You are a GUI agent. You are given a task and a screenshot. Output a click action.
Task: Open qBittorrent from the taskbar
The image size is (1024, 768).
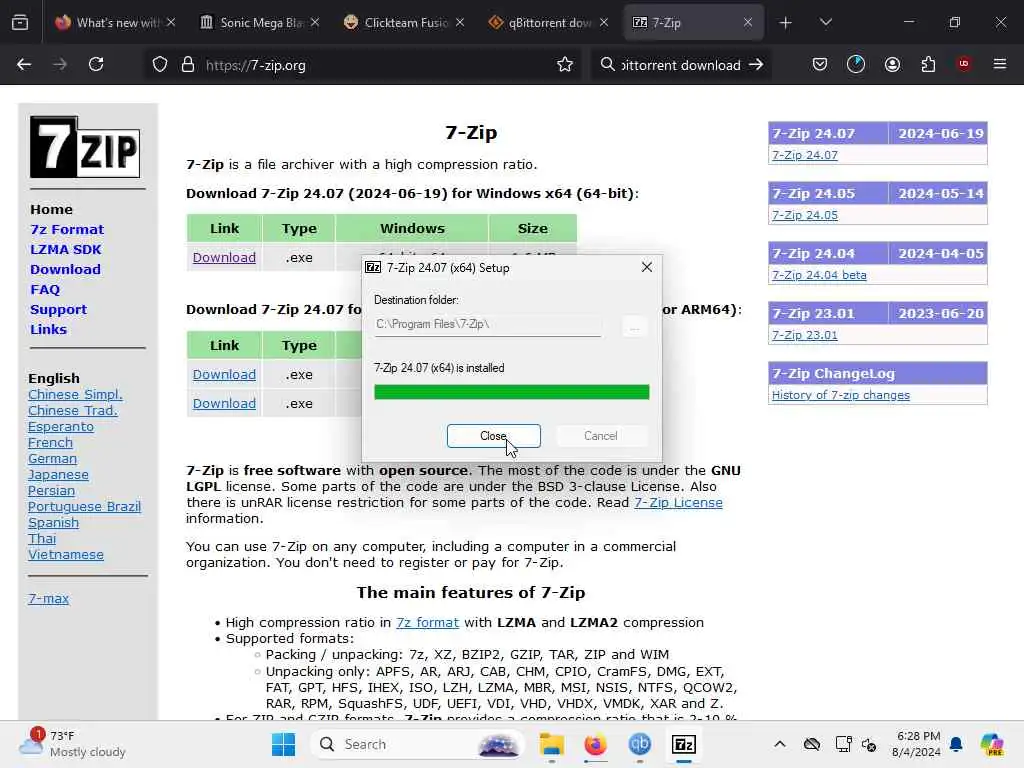639,744
